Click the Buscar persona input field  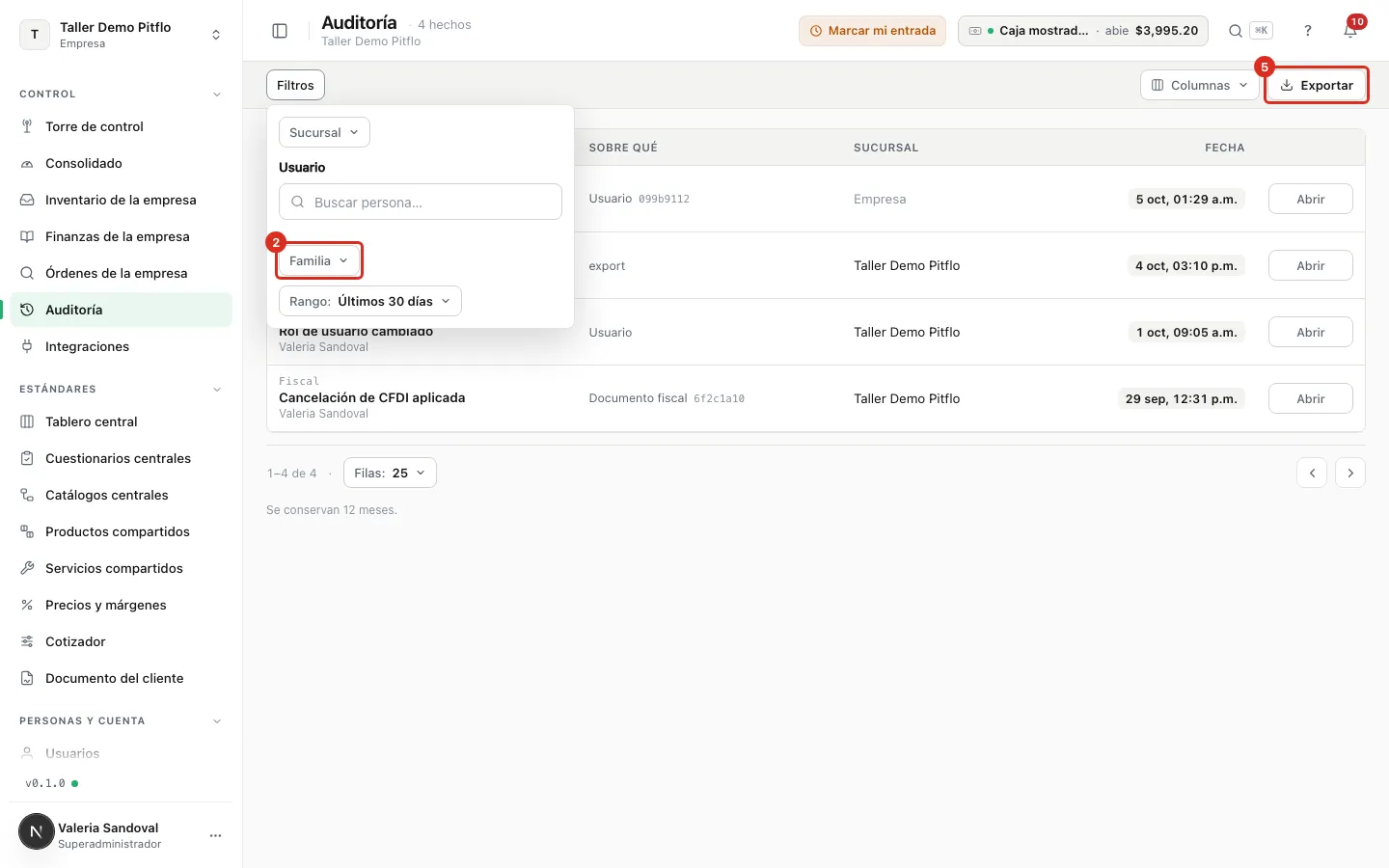[421, 202]
